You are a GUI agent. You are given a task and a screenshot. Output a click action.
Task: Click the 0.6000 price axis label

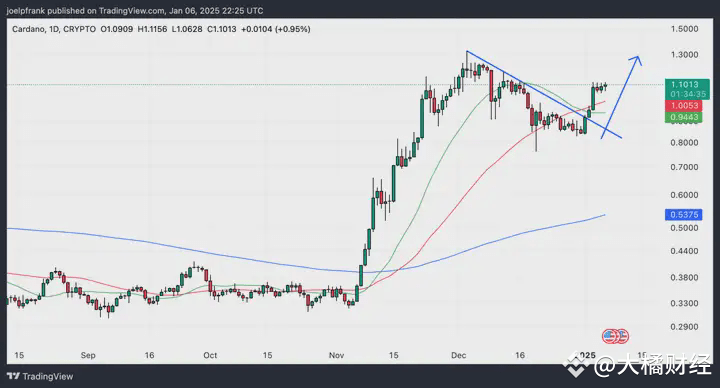coord(684,195)
